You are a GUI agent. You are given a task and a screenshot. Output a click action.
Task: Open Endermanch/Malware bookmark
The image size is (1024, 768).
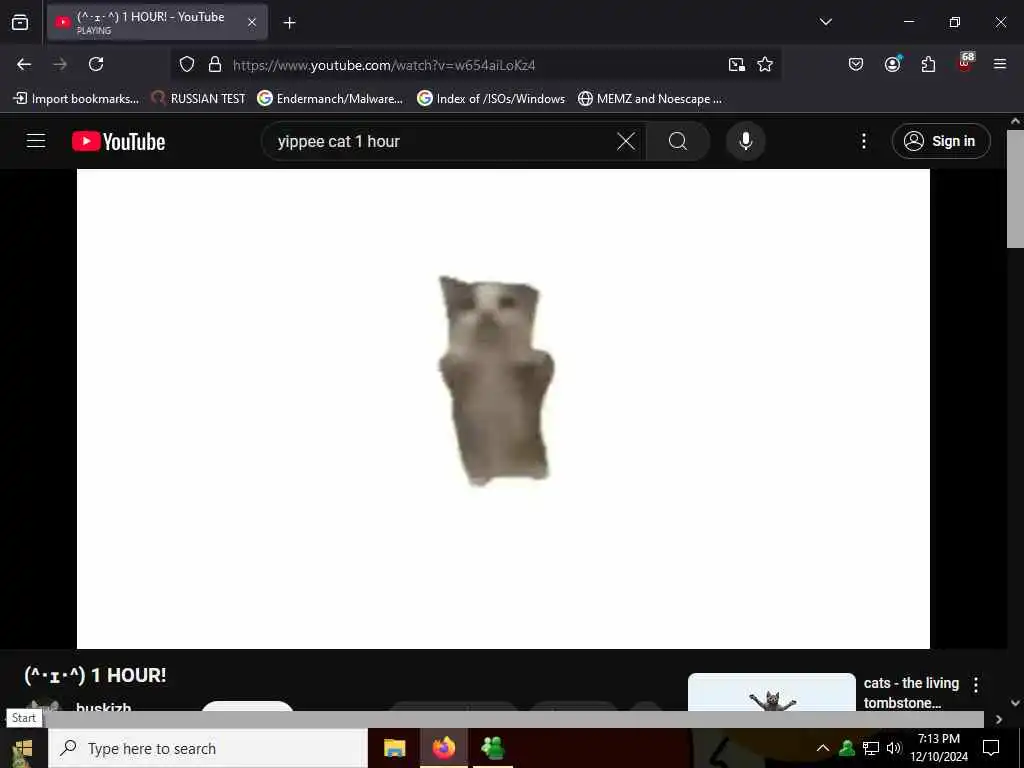tap(330, 99)
